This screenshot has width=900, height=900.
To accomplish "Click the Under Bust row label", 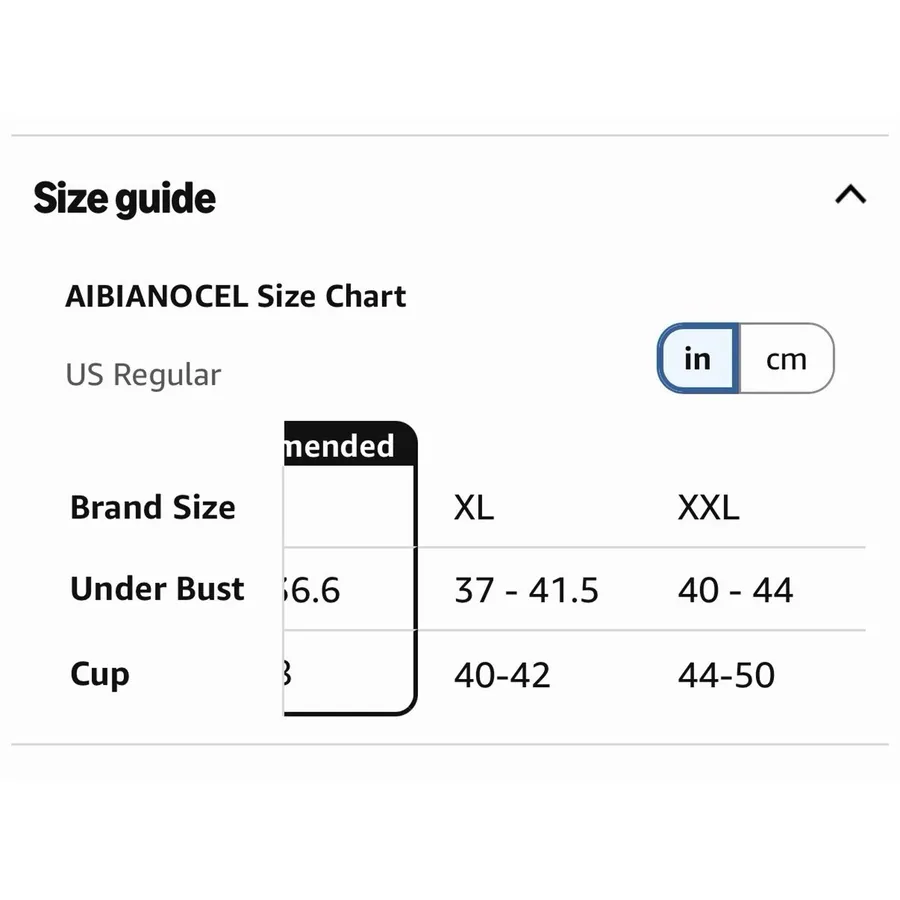I will 157,589.
